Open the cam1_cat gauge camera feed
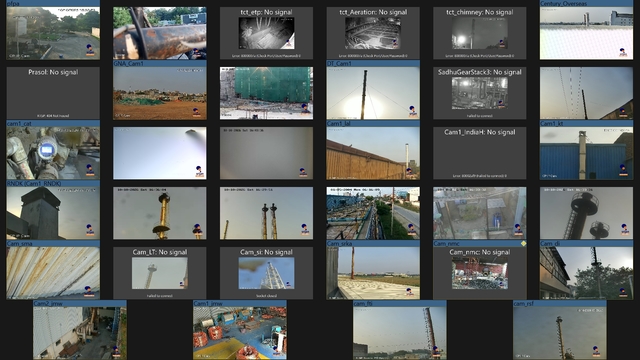The image size is (640, 360). 53,153
